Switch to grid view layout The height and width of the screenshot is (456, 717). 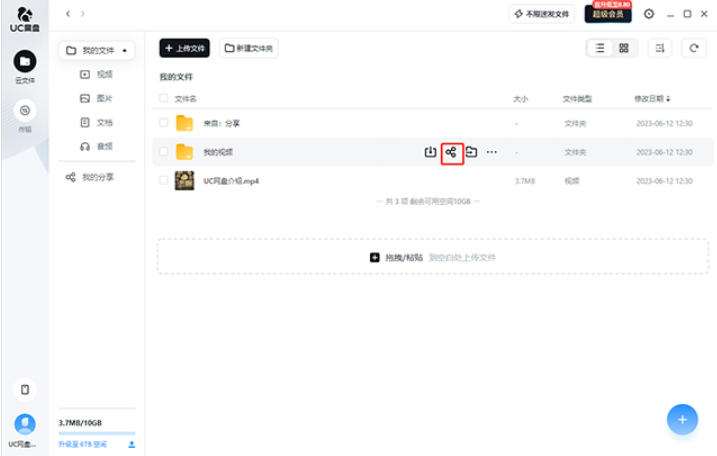pos(624,48)
